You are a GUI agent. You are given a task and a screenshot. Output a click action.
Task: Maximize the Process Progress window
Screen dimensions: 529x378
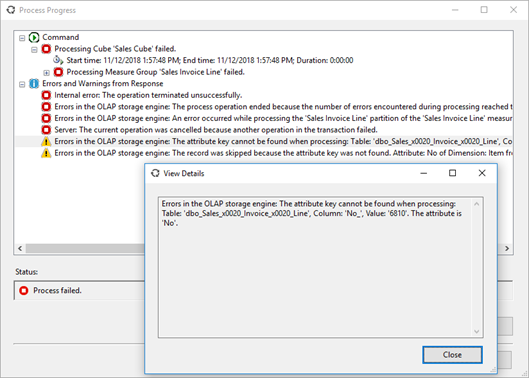(x=484, y=10)
